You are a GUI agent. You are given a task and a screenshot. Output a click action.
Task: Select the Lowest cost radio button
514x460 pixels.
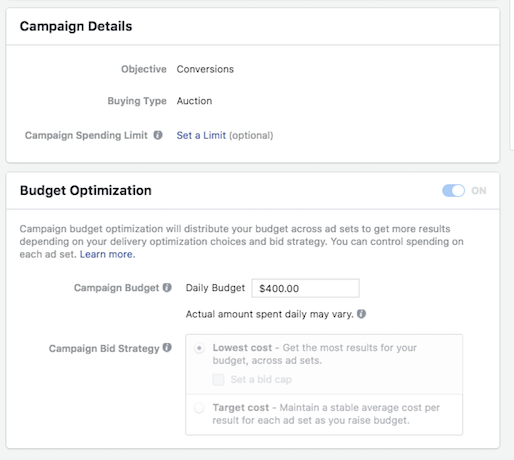coord(199,348)
